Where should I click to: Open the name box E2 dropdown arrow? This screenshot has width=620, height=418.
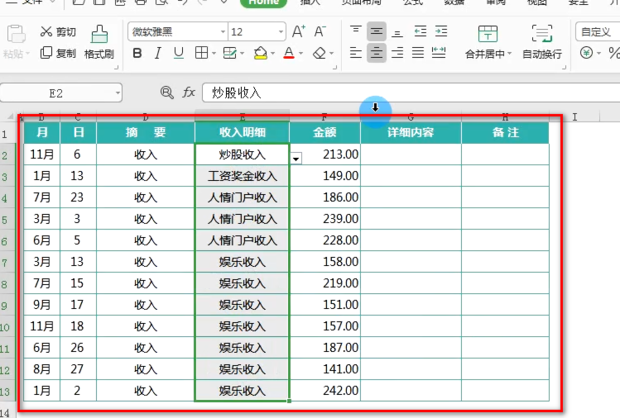click(x=117, y=93)
